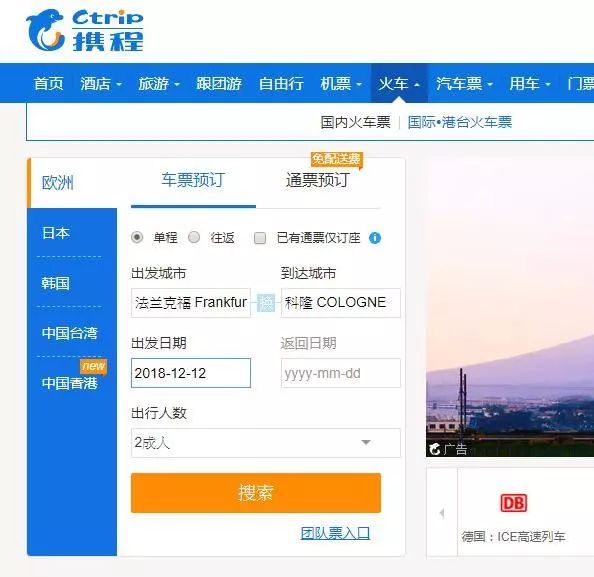
Task: Select the 单程 one-way radio button
Action: coord(137,238)
